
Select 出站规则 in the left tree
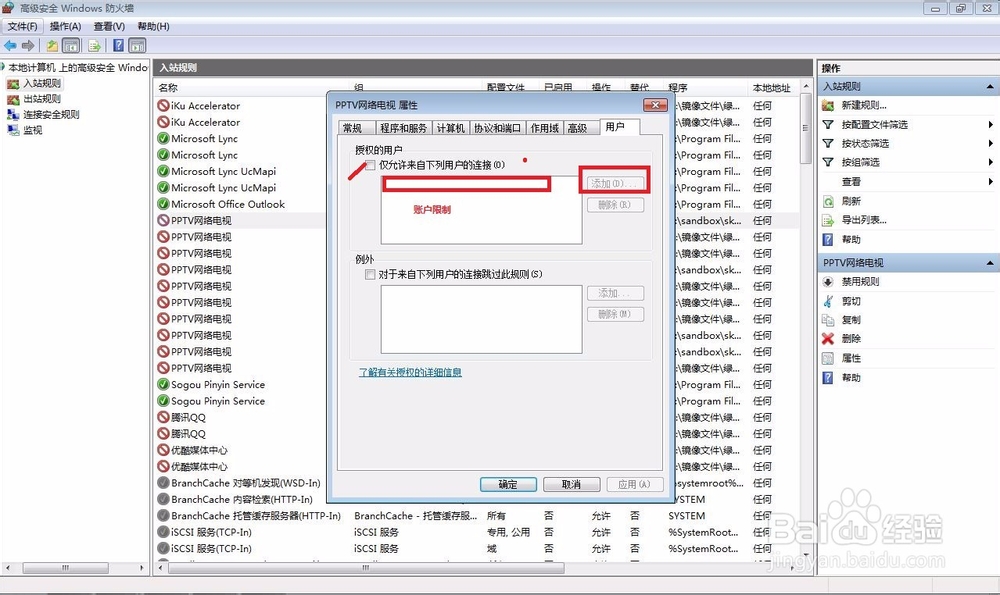coord(42,99)
